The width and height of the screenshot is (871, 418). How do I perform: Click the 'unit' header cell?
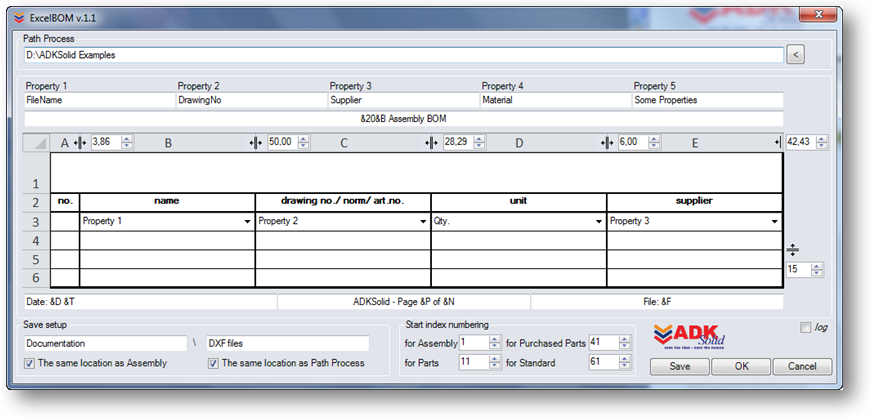[x=519, y=202]
